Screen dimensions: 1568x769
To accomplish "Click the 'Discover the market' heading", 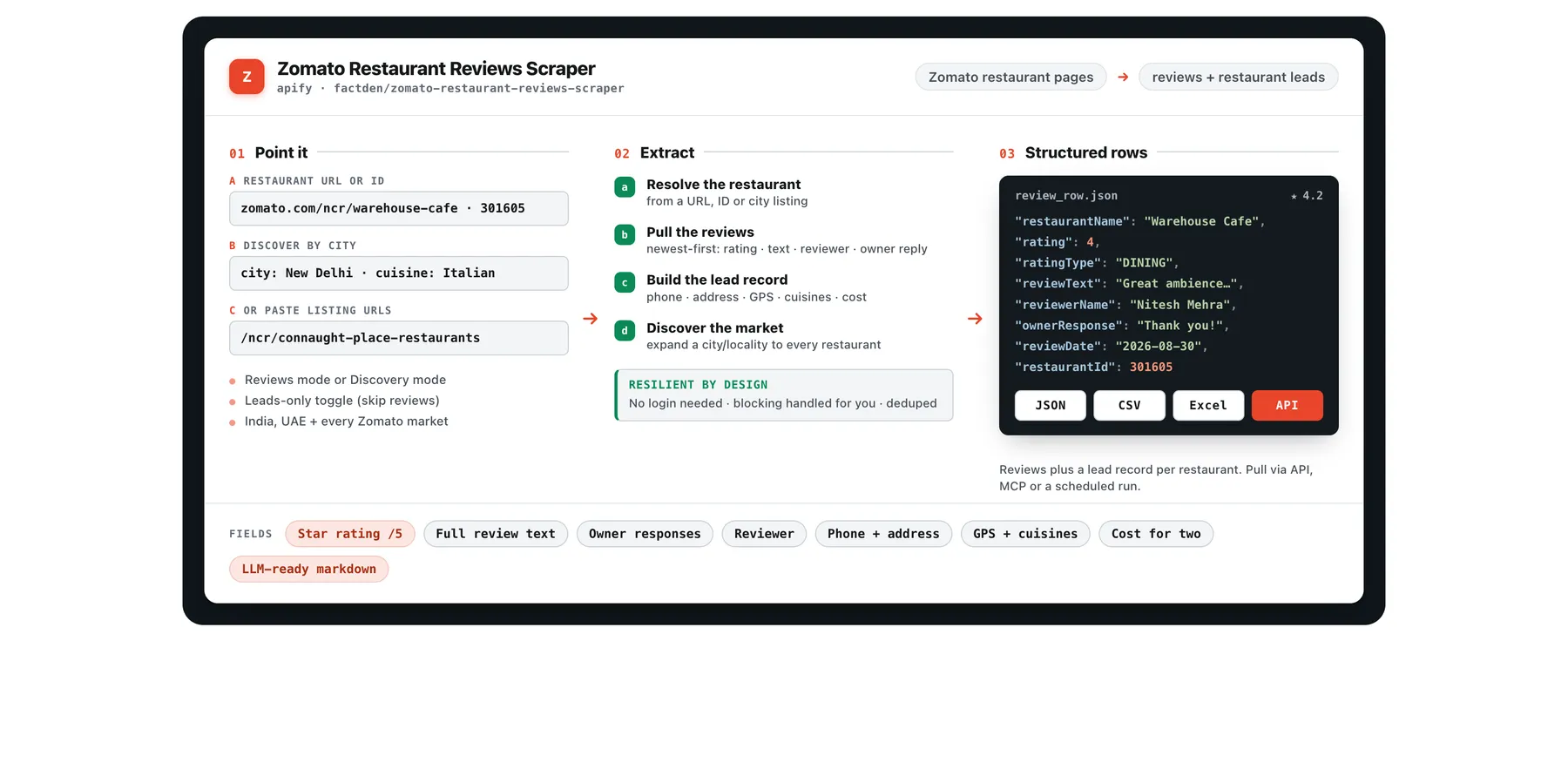I will coord(715,328).
